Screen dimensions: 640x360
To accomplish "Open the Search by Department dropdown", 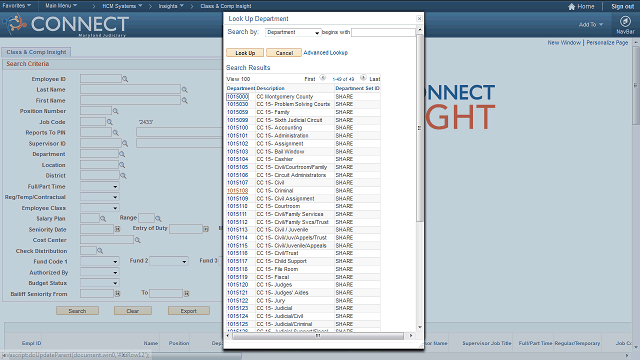I will pos(293,32).
